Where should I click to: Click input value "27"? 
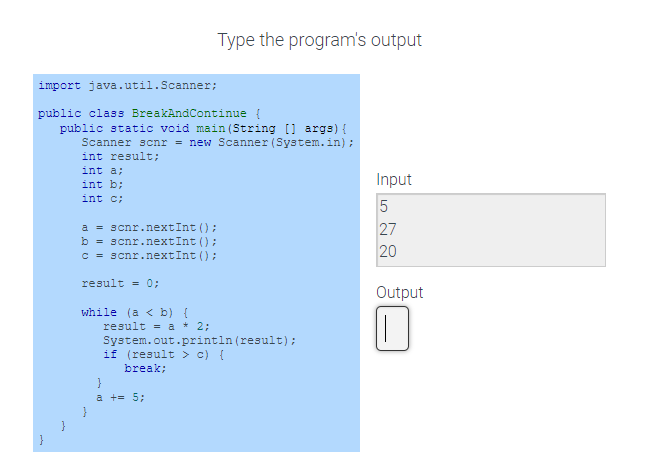(x=388, y=229)
